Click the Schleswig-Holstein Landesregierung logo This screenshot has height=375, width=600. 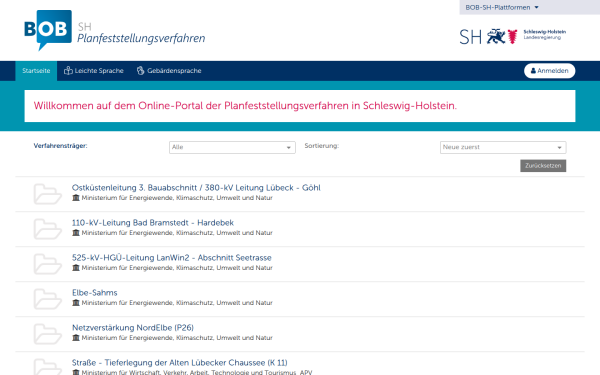click(x=512, y=36)
